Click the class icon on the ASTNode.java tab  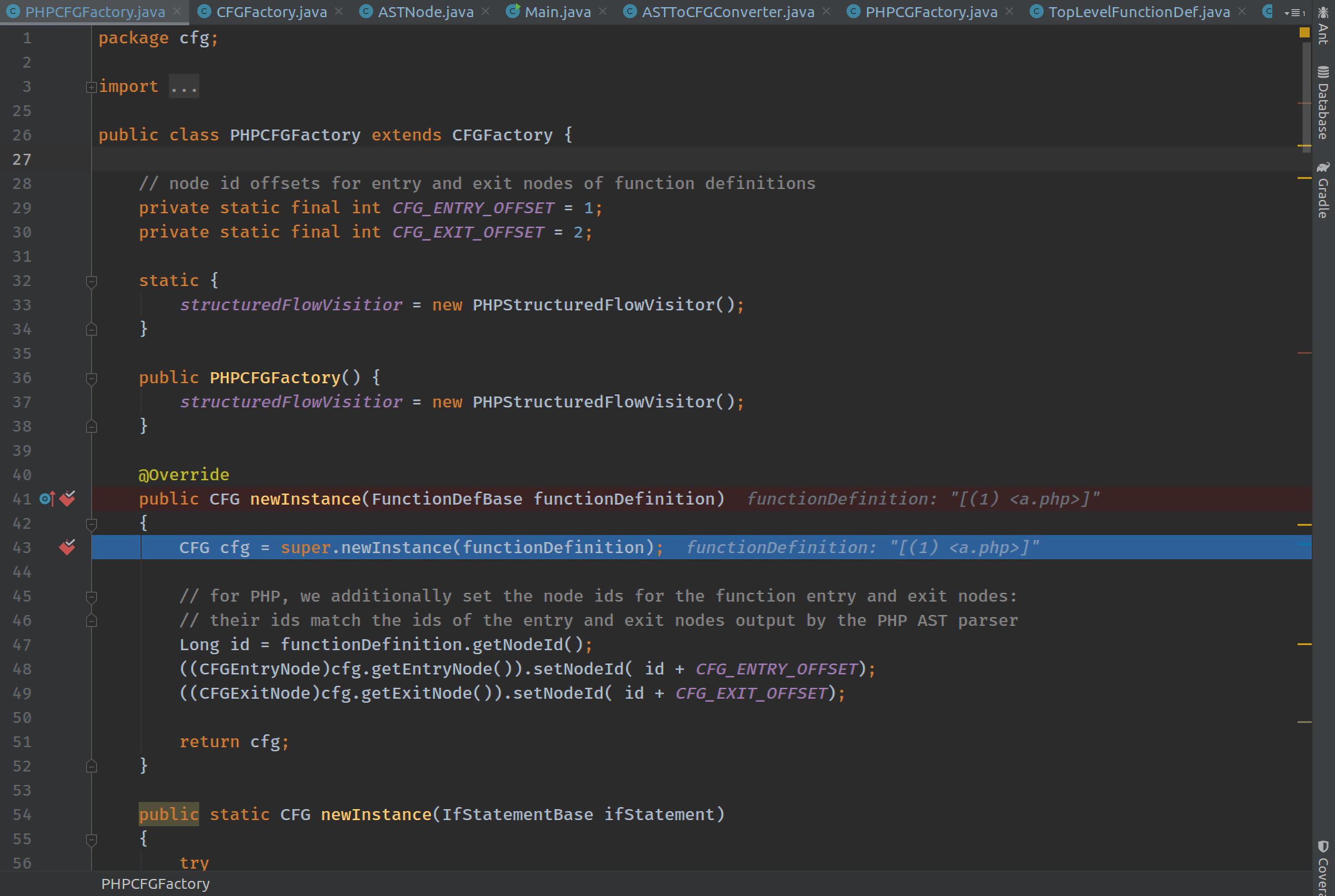[x=366, y=12]
